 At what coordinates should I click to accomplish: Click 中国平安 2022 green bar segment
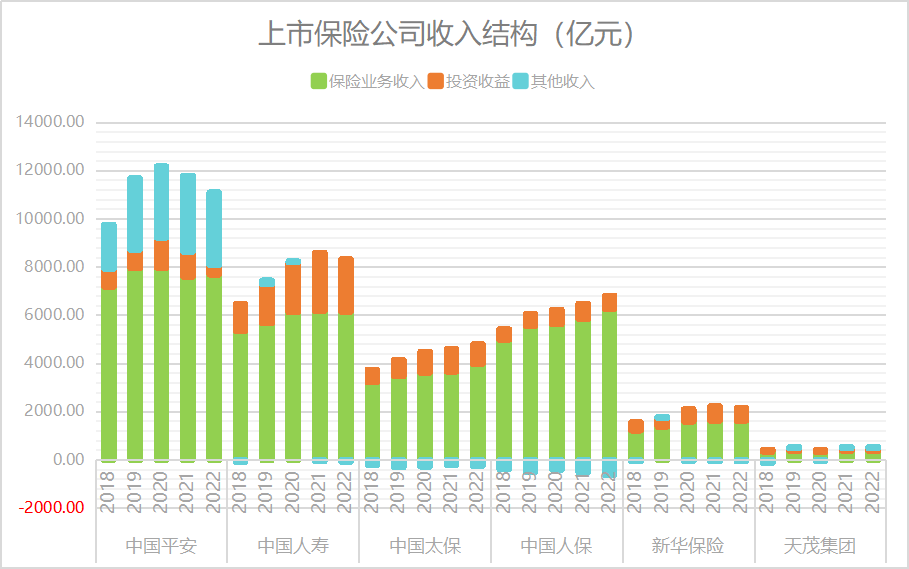tap(214, 369)
